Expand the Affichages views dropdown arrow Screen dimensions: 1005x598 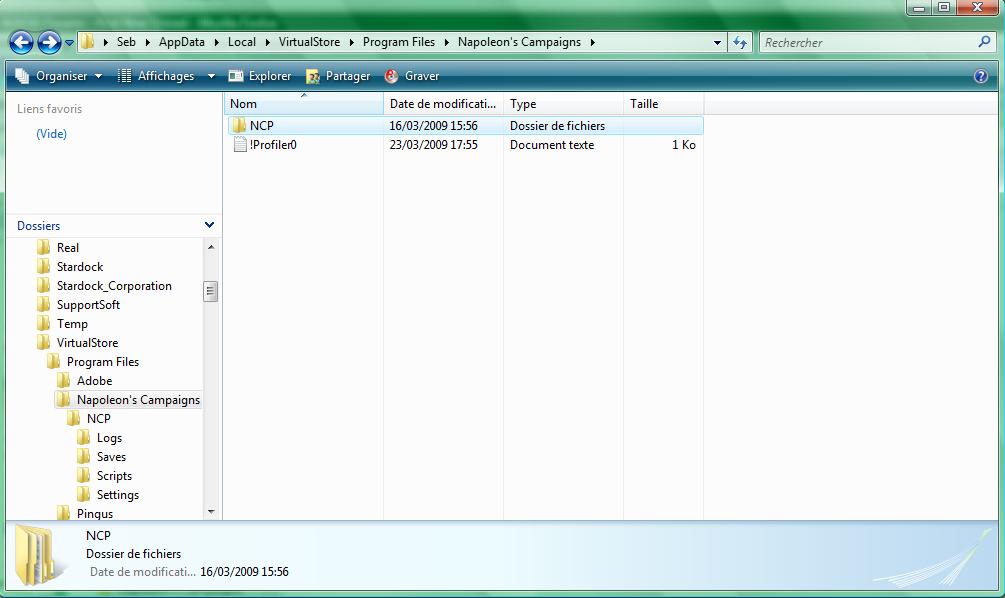[211, 76]
